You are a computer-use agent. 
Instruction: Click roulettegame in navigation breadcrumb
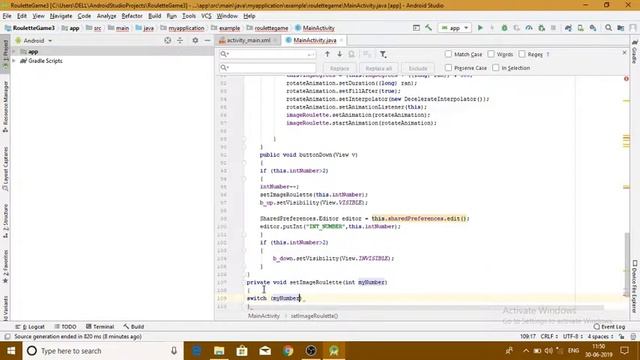coord(271,28)
